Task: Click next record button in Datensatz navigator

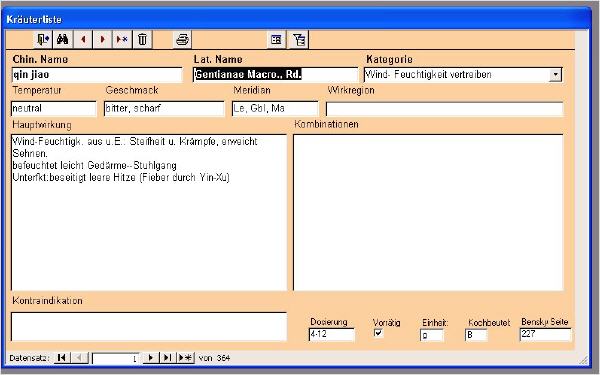Action: pyautogui.click(x=151, y=358)
